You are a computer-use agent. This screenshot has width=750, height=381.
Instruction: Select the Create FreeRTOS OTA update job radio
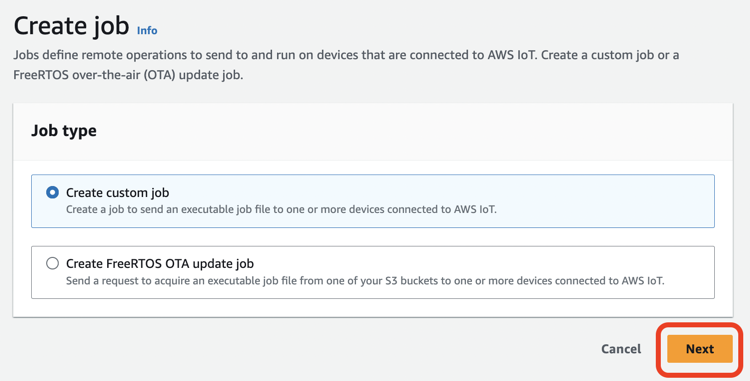52,263
